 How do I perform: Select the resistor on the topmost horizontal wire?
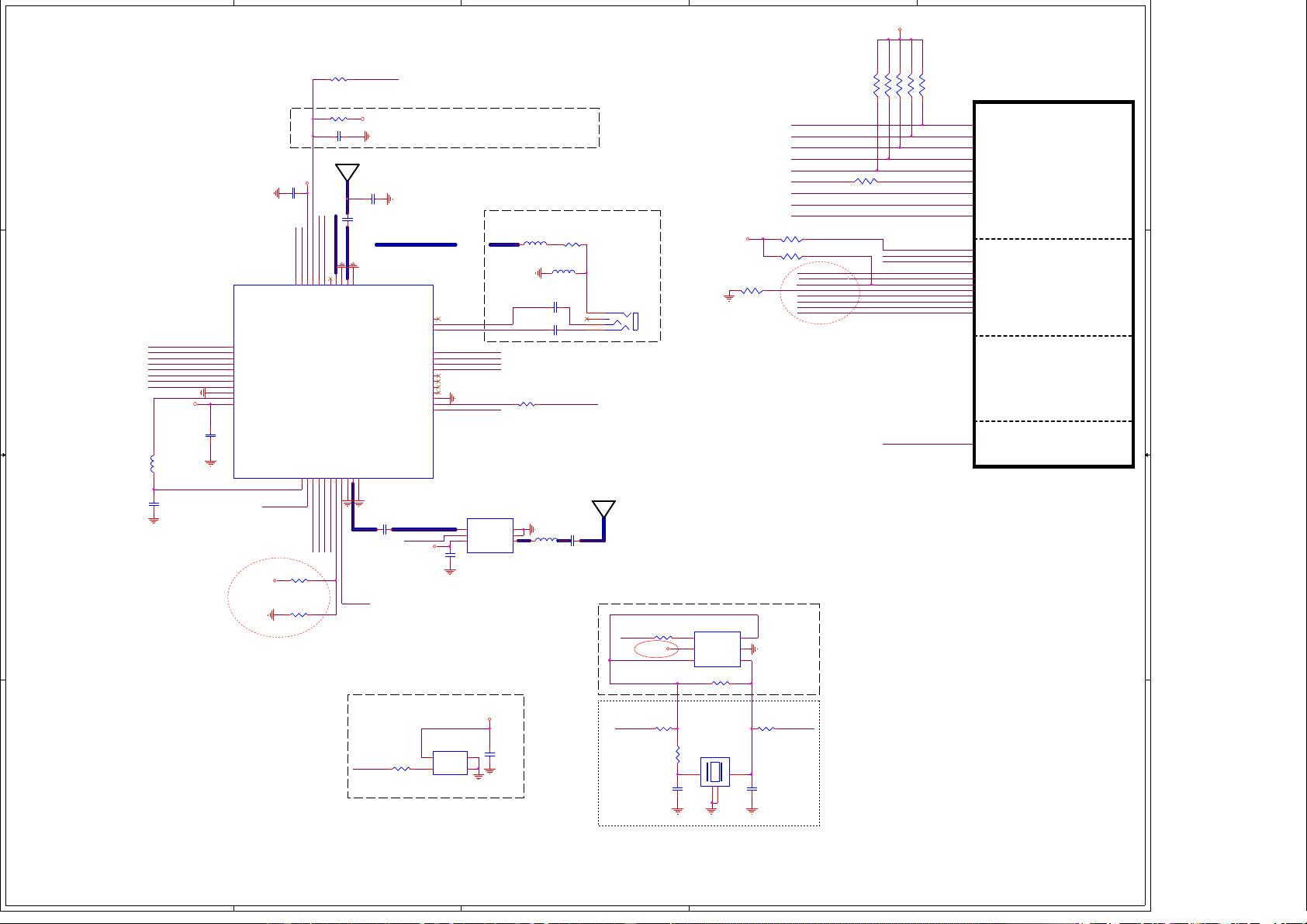pyautogui.click(x=339, y=79)
